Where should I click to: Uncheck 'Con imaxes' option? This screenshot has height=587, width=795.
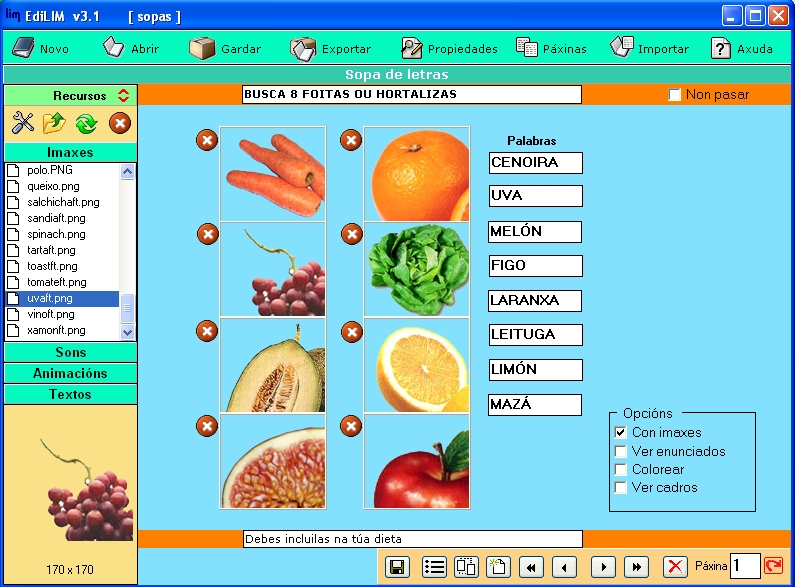[621, 433]
